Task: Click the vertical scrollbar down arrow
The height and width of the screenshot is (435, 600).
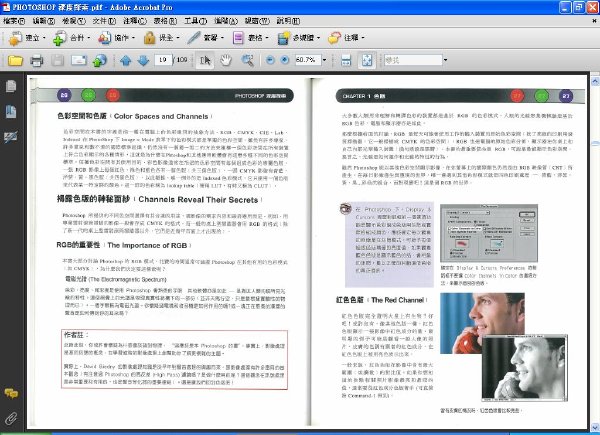Action: pos(595,427)
